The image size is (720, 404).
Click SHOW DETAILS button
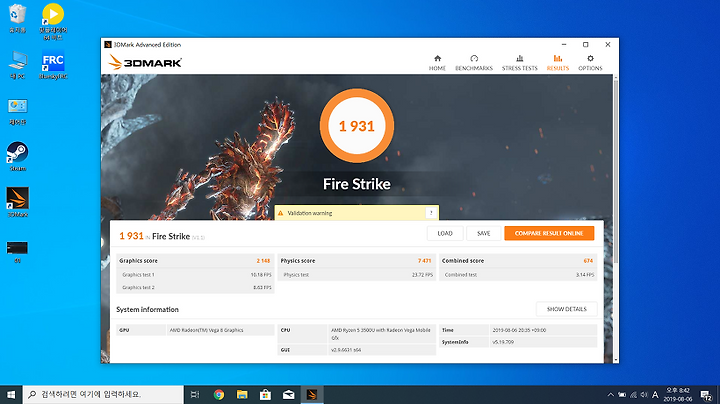click(x=567, y=309)
